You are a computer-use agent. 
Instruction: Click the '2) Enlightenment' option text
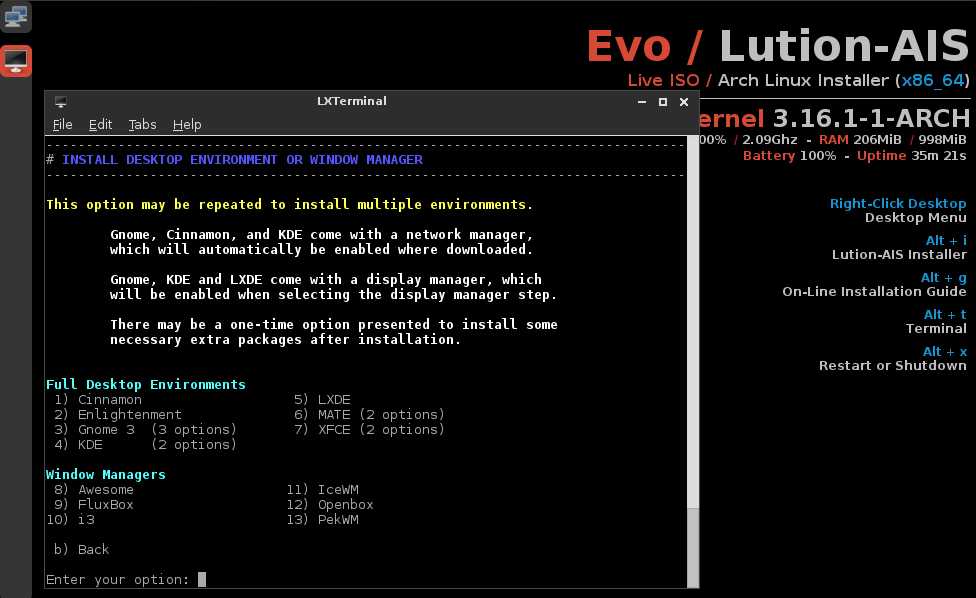(x=118, y=414)
